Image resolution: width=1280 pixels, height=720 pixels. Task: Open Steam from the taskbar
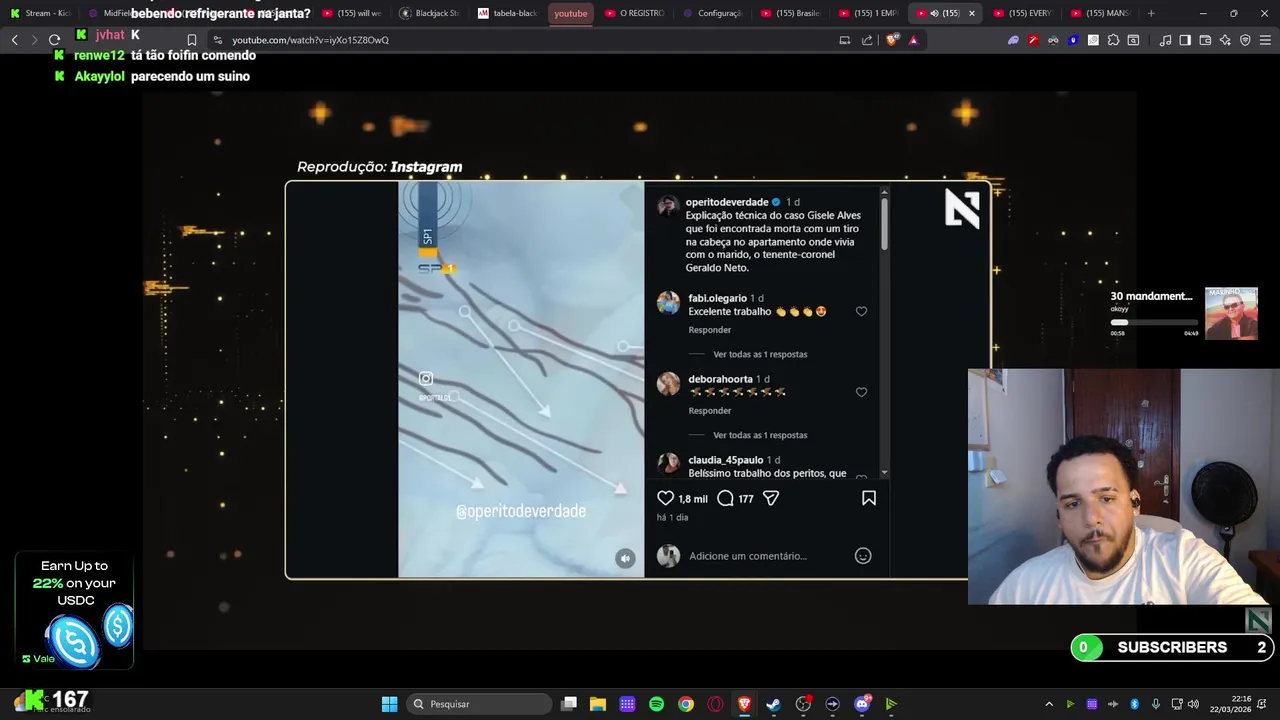773,704
